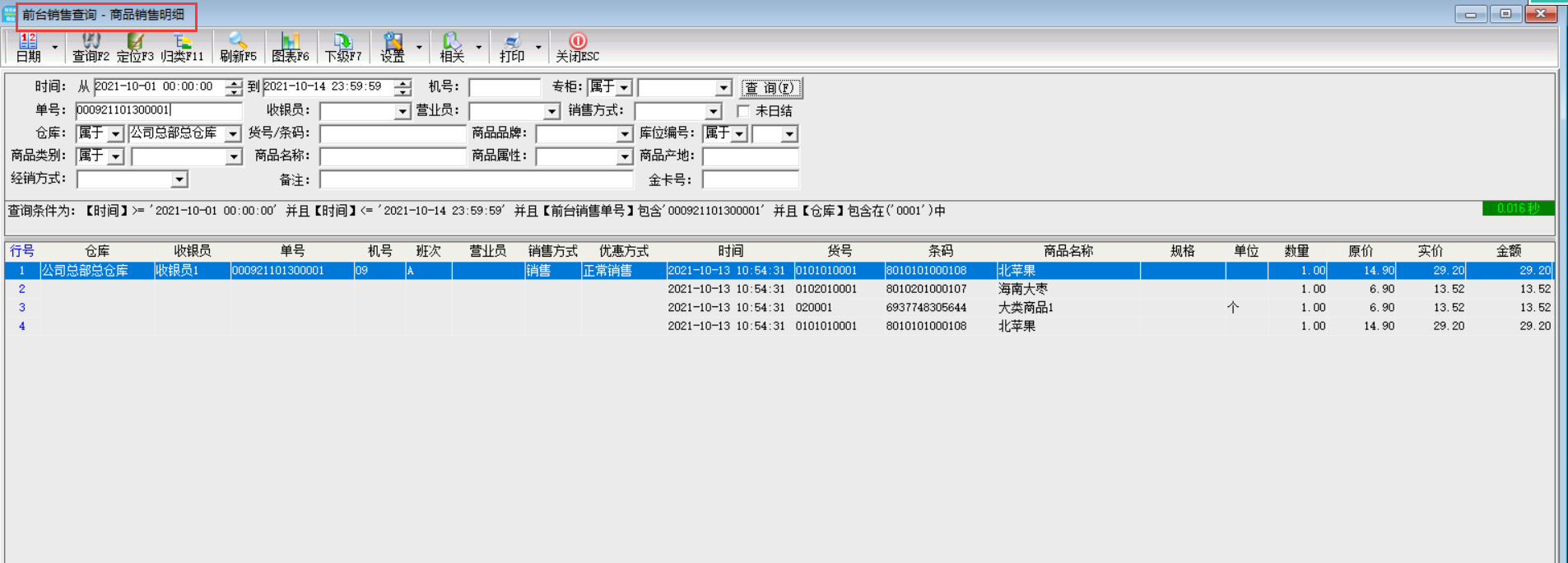Open 设置 settings toolbar icon
The width and height of the screenshot is (1568, 563).
393,47
